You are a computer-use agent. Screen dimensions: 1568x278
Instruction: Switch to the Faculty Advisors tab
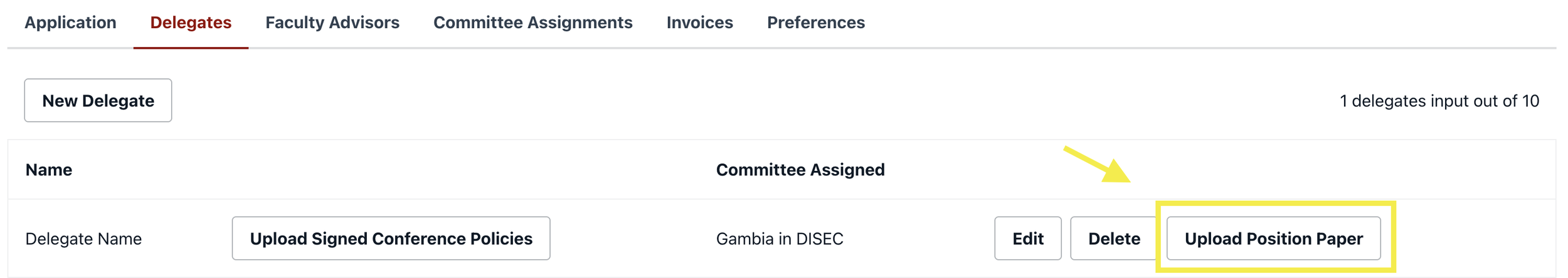tap(332, 23)
